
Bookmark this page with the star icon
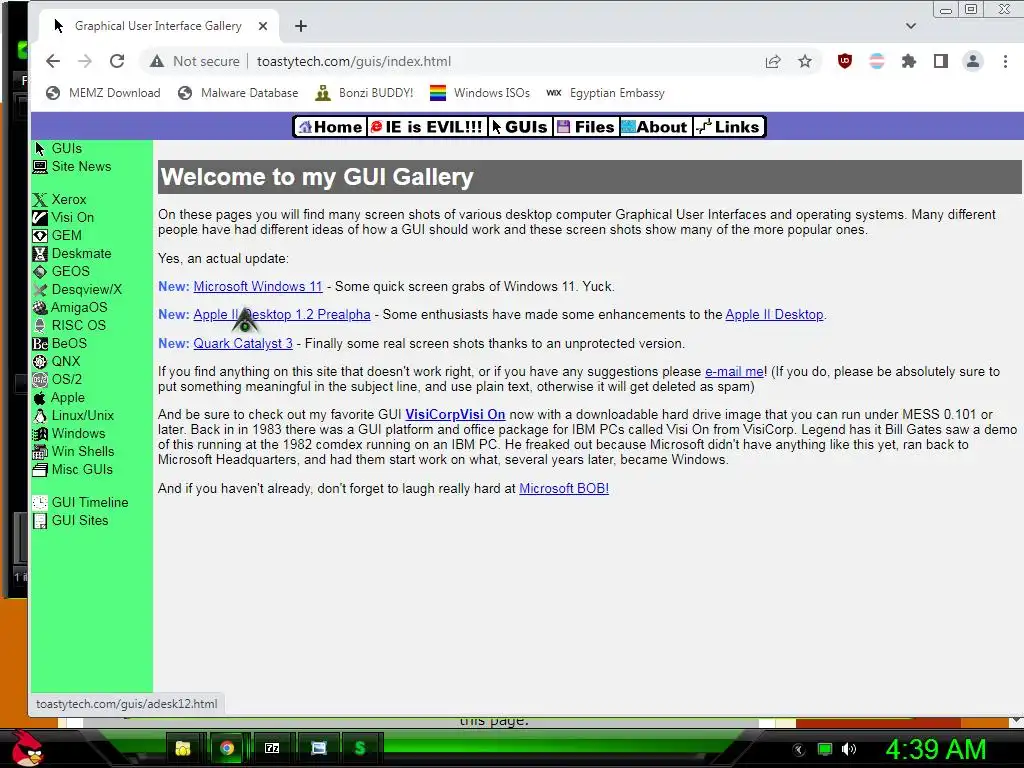point(805,61)
